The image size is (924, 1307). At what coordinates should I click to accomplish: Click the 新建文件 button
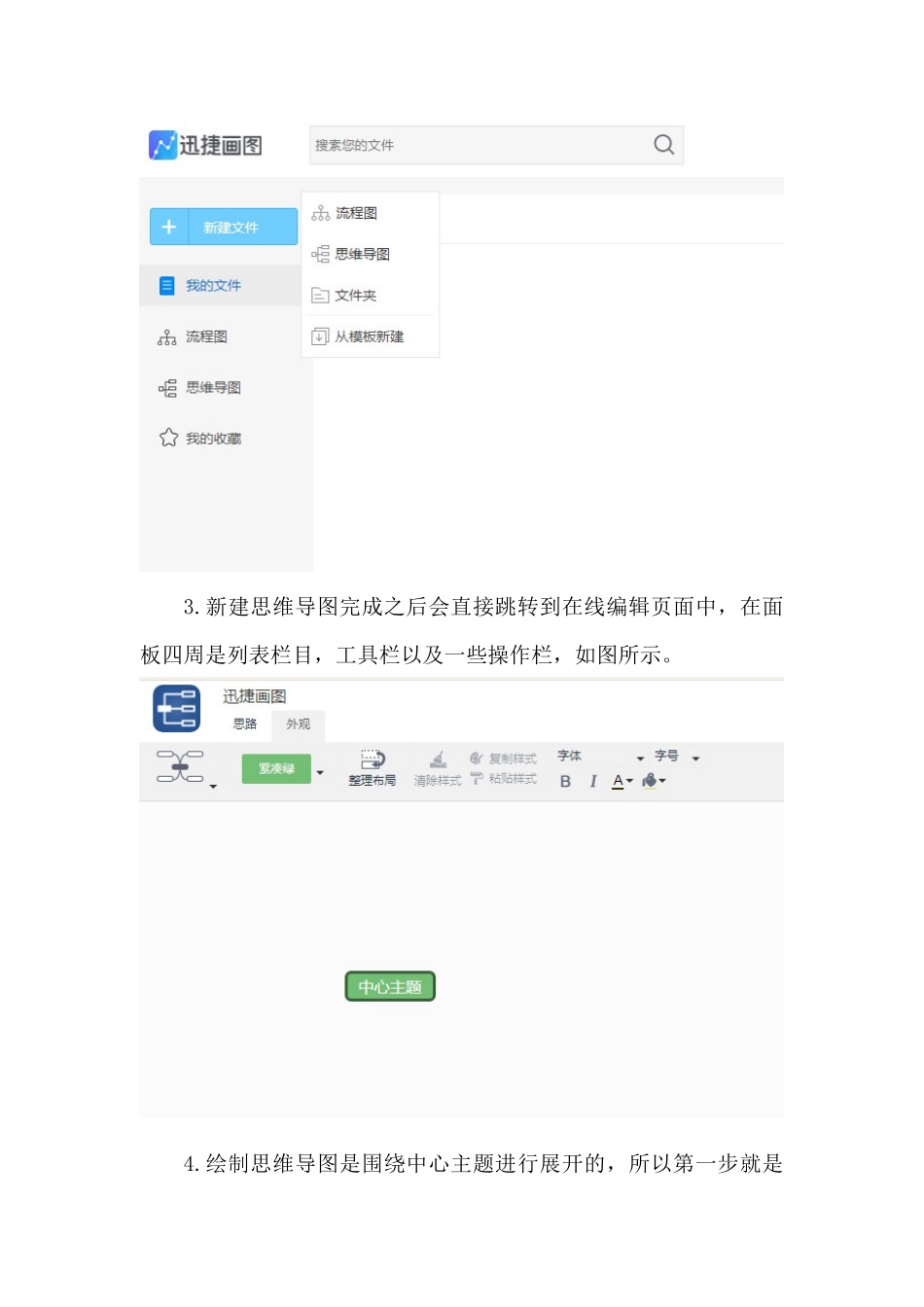point(224,227)
